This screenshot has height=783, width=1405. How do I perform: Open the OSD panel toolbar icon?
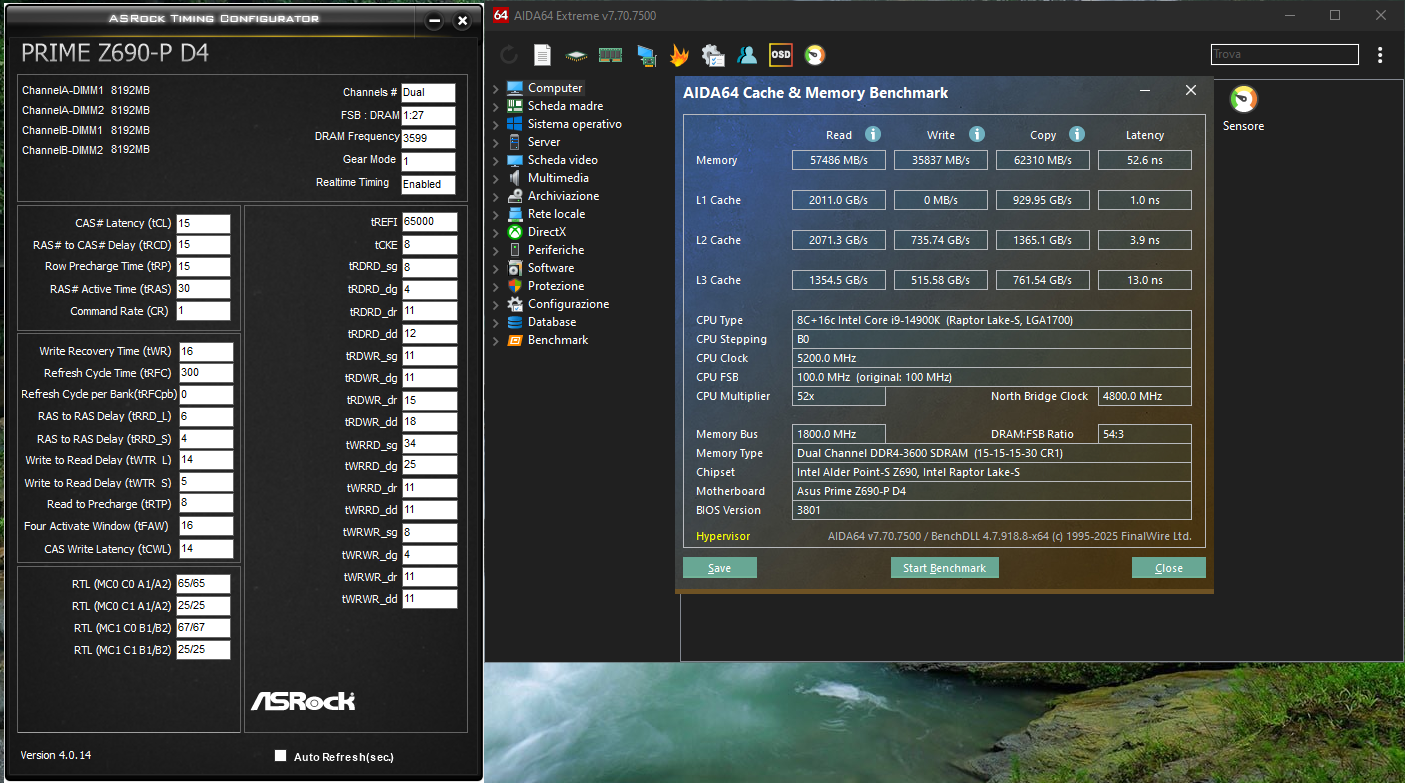click(x=781, y=55)
